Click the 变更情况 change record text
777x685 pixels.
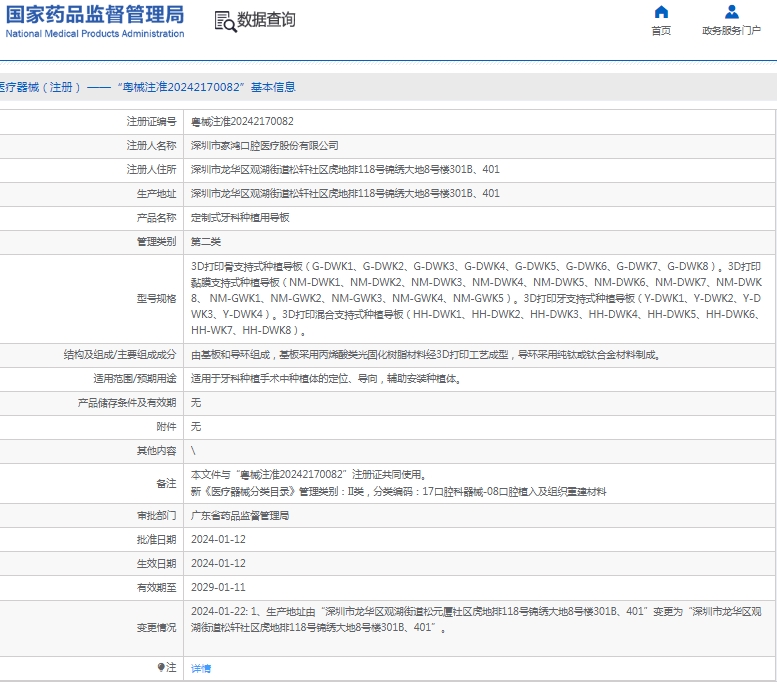tap(476, 620)
